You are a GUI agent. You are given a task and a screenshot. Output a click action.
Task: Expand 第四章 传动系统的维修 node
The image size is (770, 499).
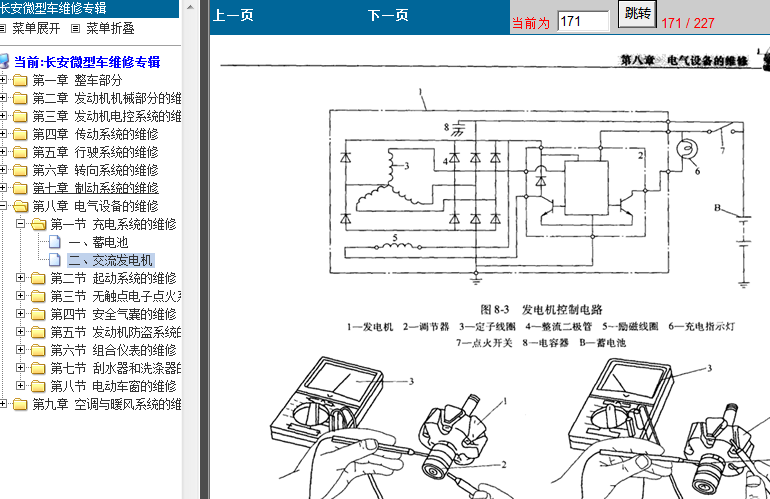point(3,133)
